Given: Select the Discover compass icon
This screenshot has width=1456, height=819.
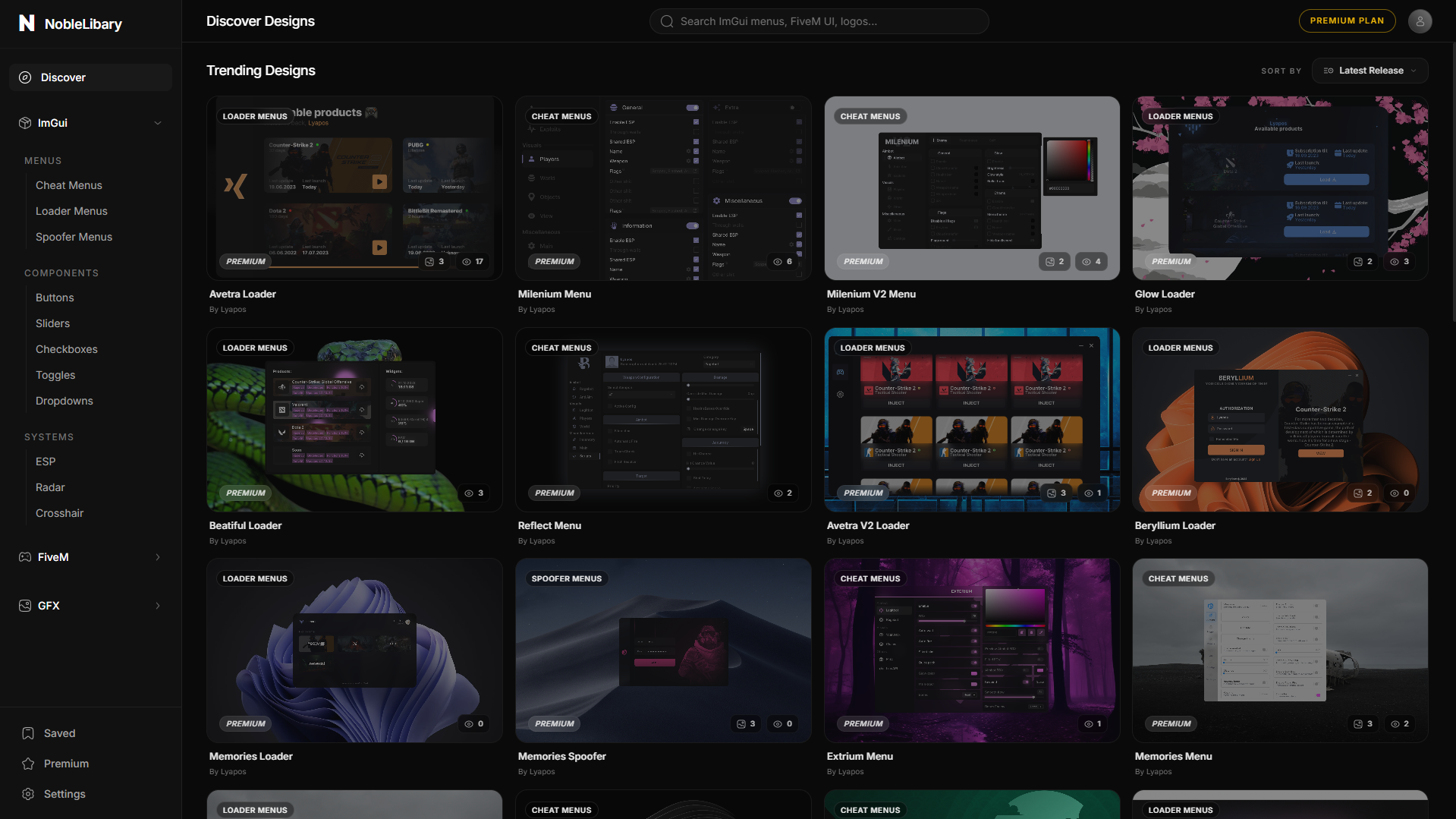Looking at the screenshot, I should (25, 77).
